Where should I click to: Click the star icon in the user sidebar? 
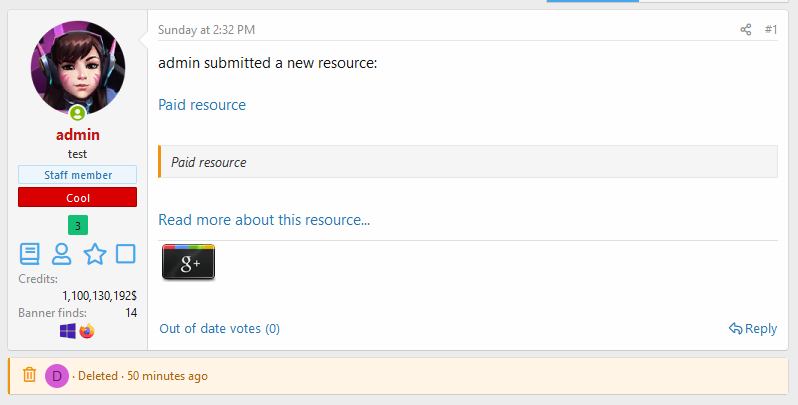click(94, 254)
